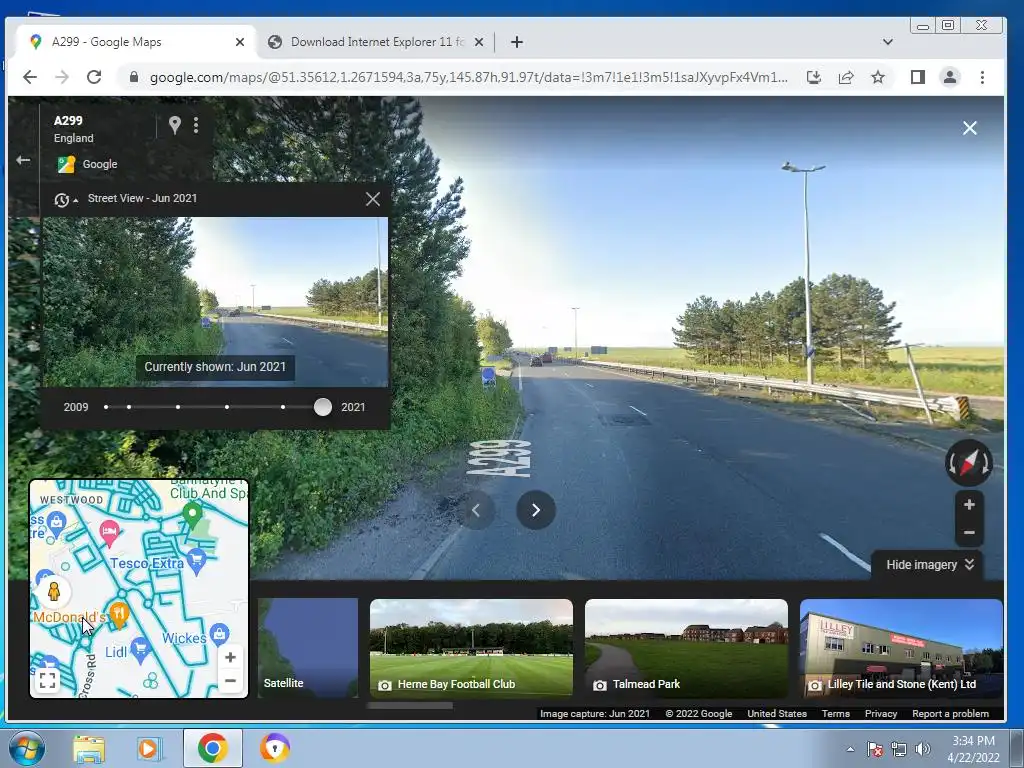Click the location pin icon beside A299
1024x768 pixels.
coord(174,124)
